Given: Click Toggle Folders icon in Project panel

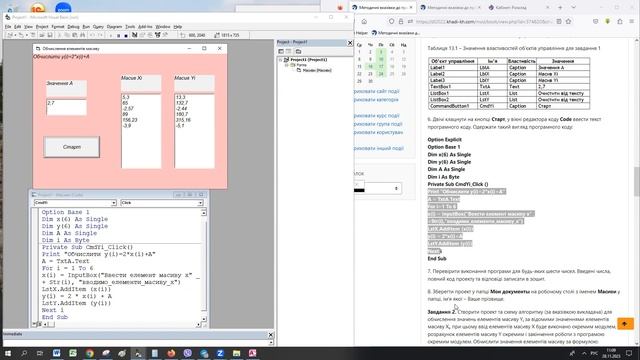Looking at the screenshot, I should pos(298,51).
